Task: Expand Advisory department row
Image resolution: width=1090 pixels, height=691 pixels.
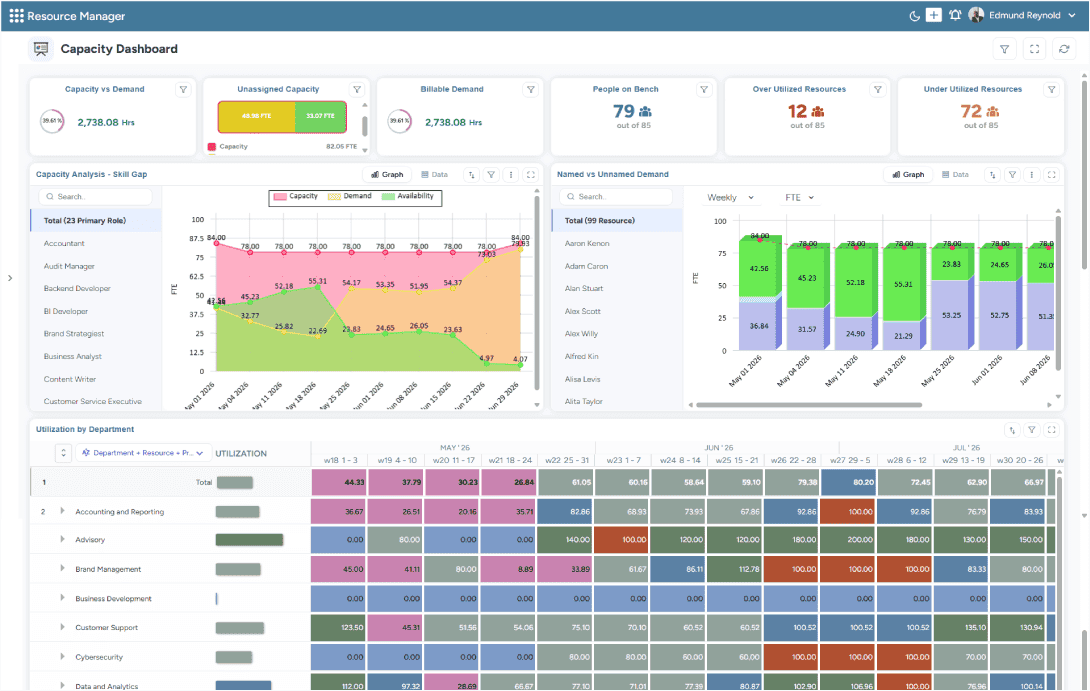Action: tap(63, 539)
